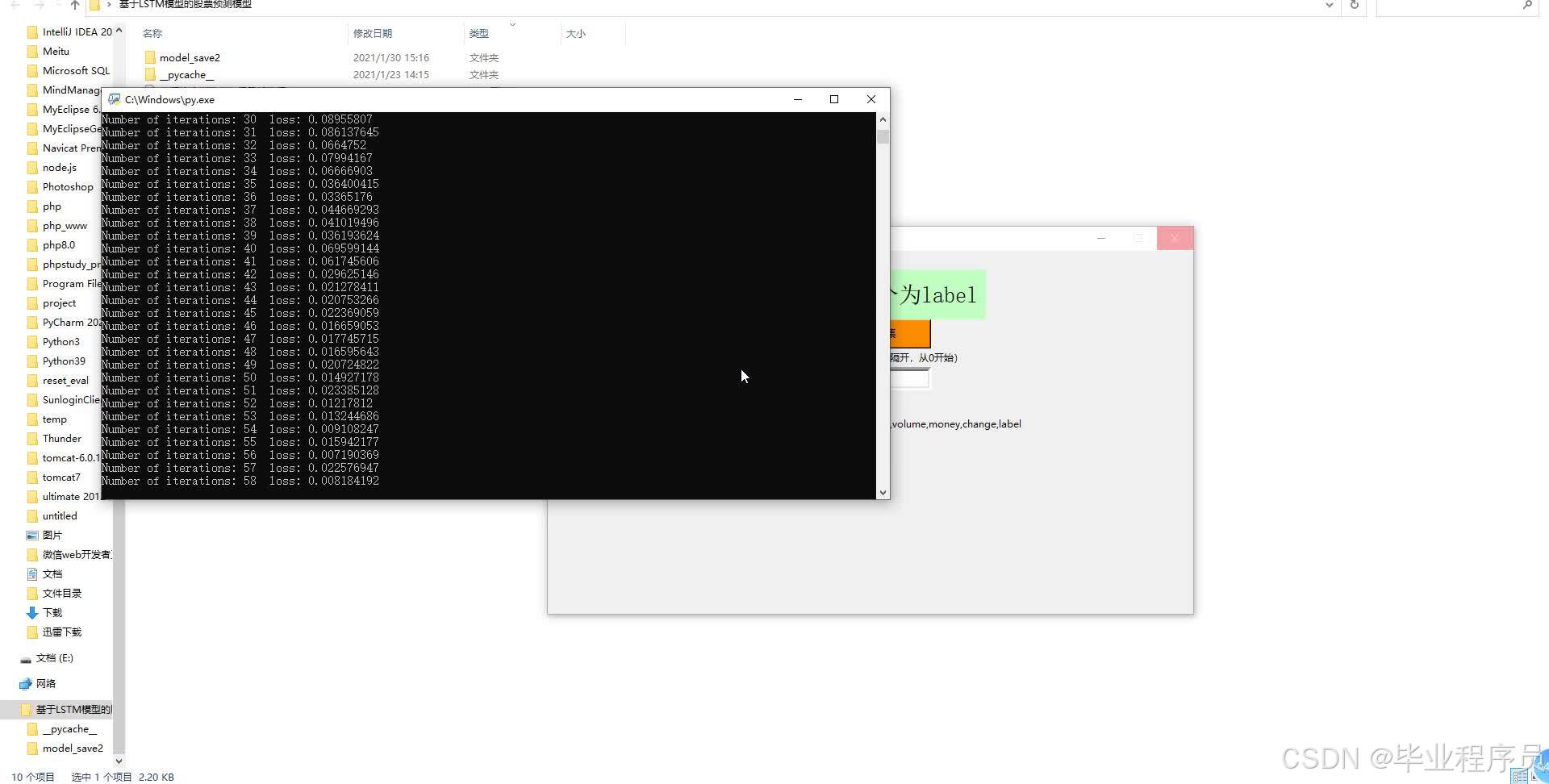The image size is (1549, 784).
Task: Open the Python39 folder in sidebar
Action: pyautogui.click(x=56, y=361)
